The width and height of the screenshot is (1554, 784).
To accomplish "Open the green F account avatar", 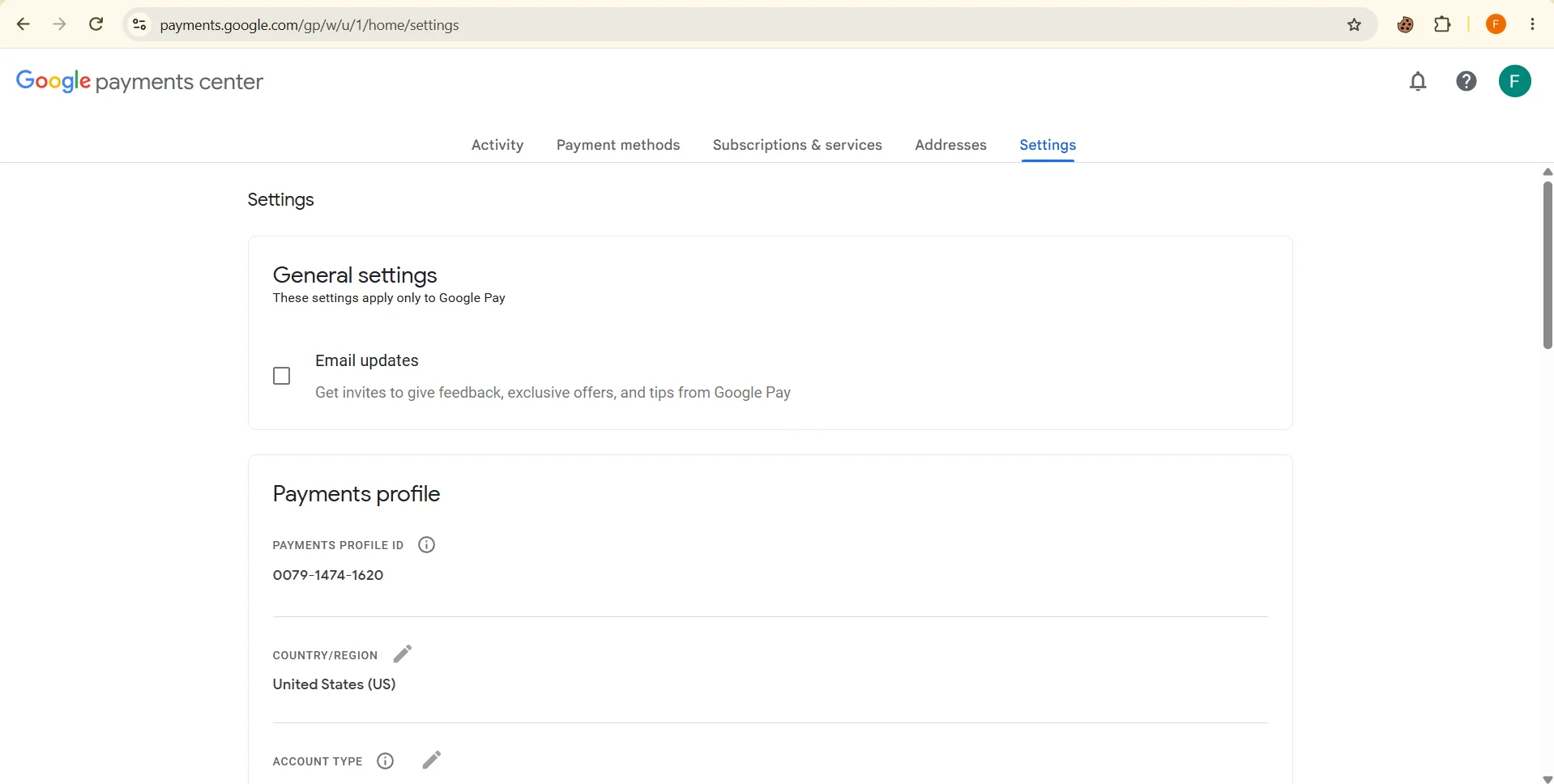I will 1514,81.
